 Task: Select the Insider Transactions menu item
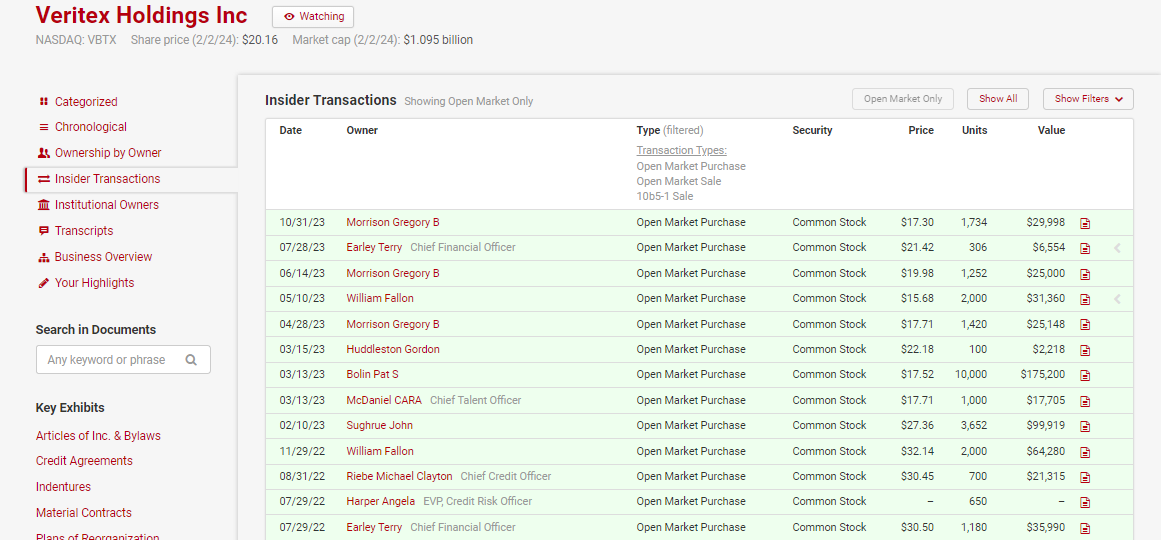tap(107, 179)
